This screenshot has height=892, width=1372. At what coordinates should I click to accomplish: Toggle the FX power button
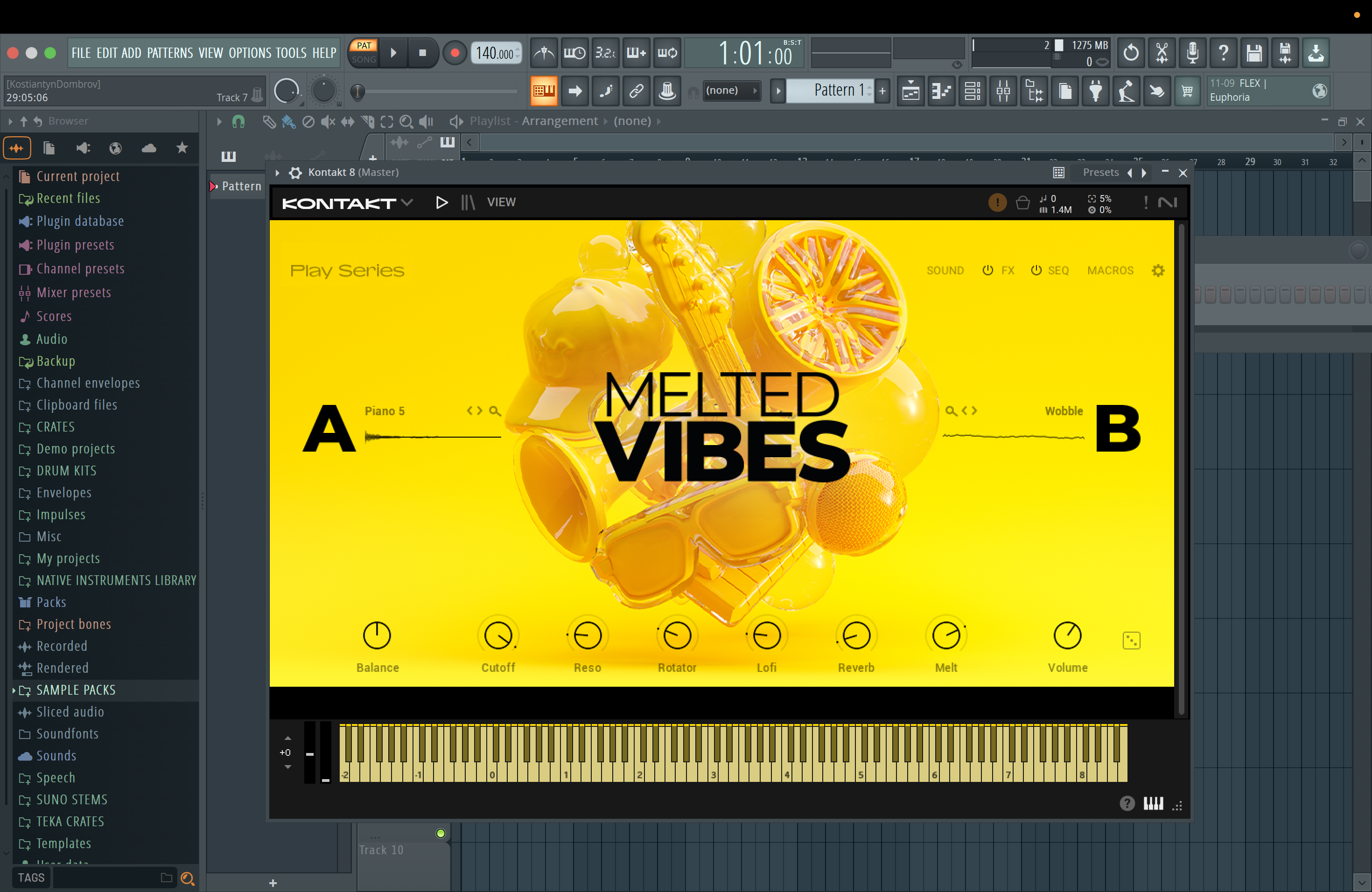(987, 270)
